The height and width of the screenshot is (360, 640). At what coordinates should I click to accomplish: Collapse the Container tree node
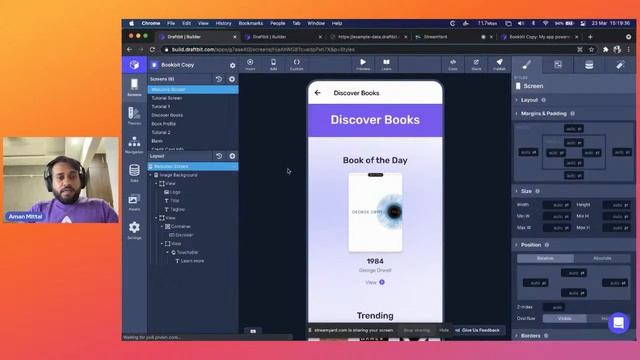point(162,227)
